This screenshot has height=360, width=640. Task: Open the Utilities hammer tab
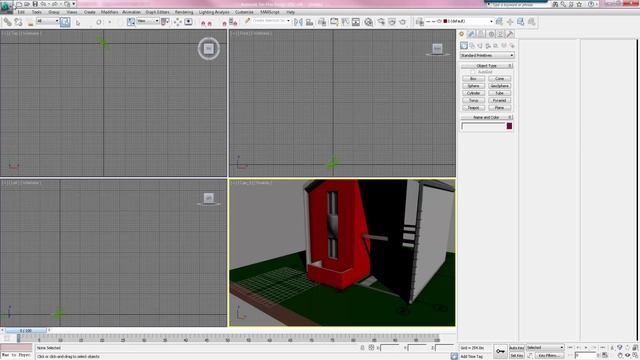[510, 34]
